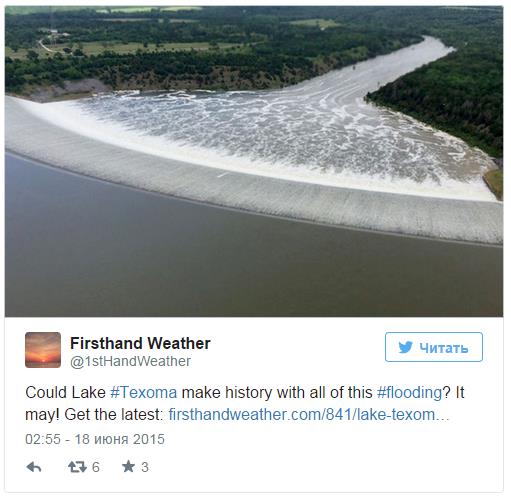511x504 pixels.
Task: Favorite the tweet with the star icon
Action: (x=128, y=467)
